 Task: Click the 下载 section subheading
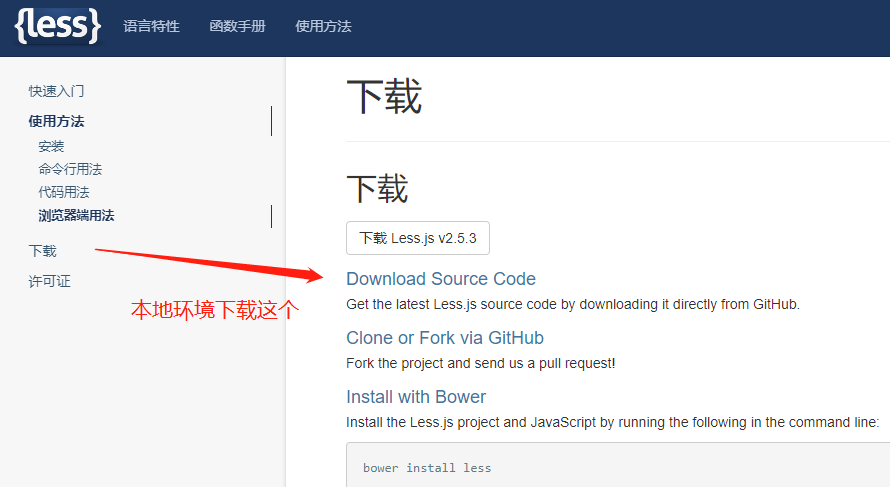click(377, 188)
